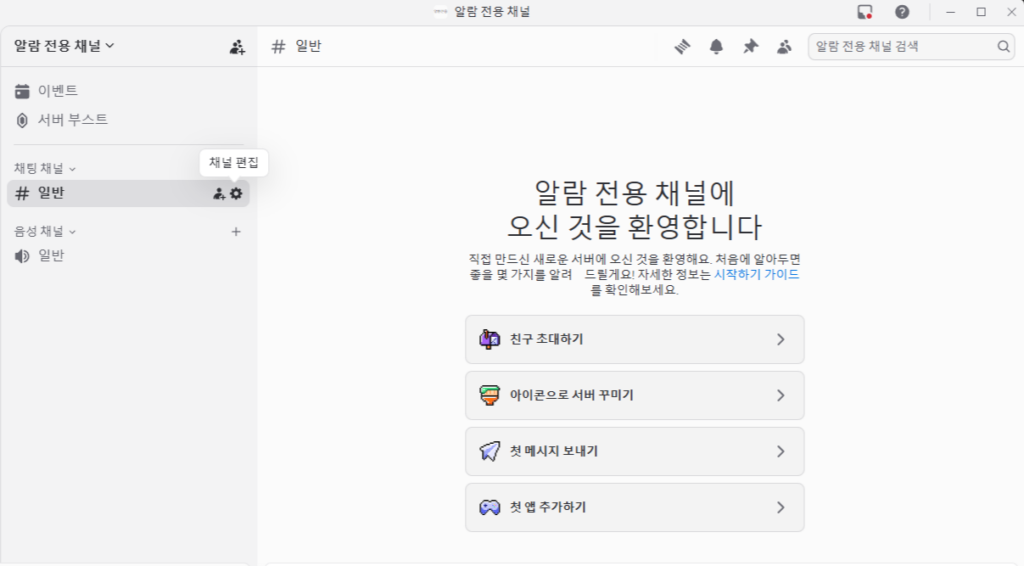
Task: Open 이벤트 in the sidebar
Action: (58, 92)
